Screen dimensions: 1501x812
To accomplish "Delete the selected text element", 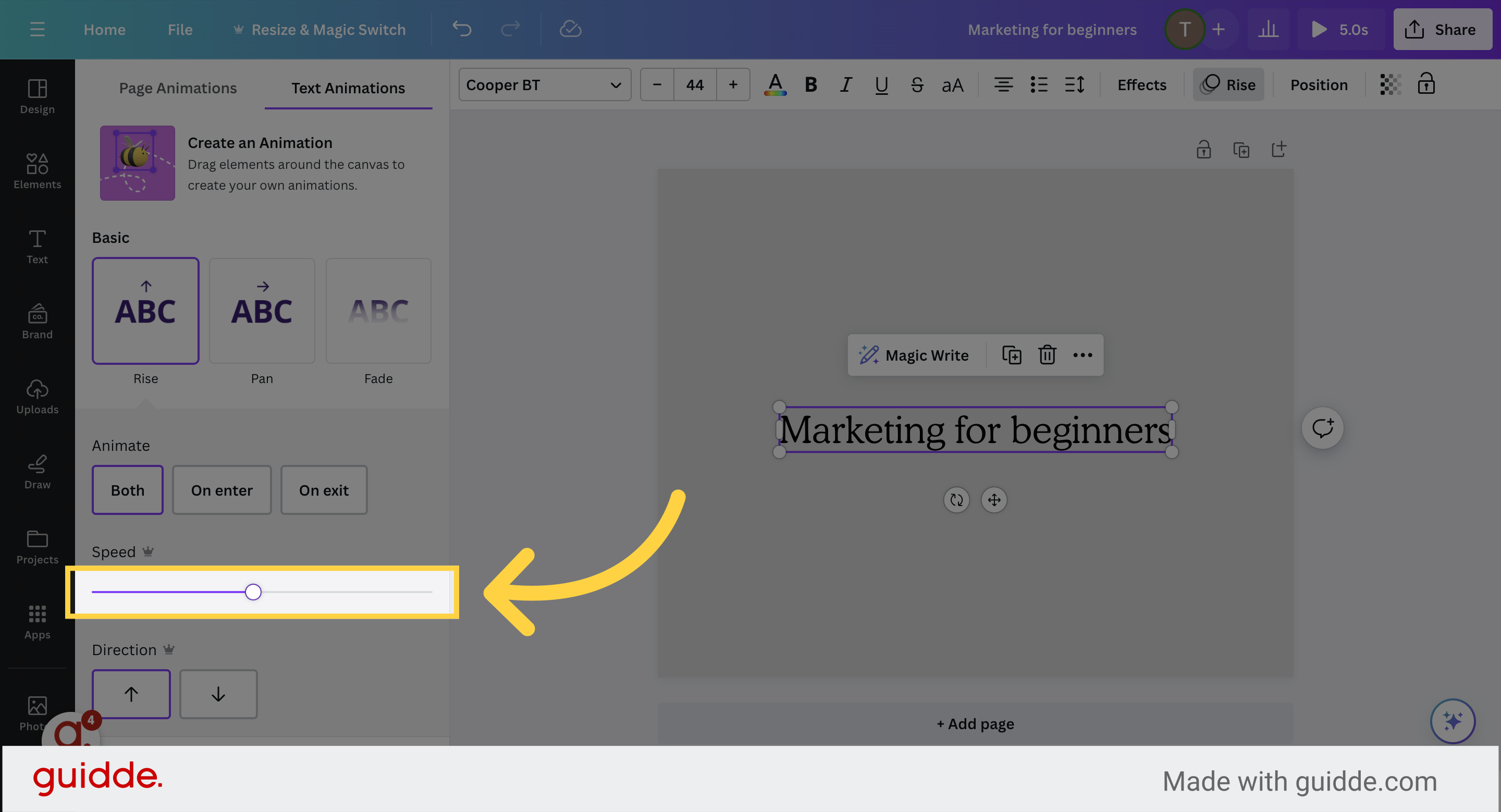I will (1047, 355).
